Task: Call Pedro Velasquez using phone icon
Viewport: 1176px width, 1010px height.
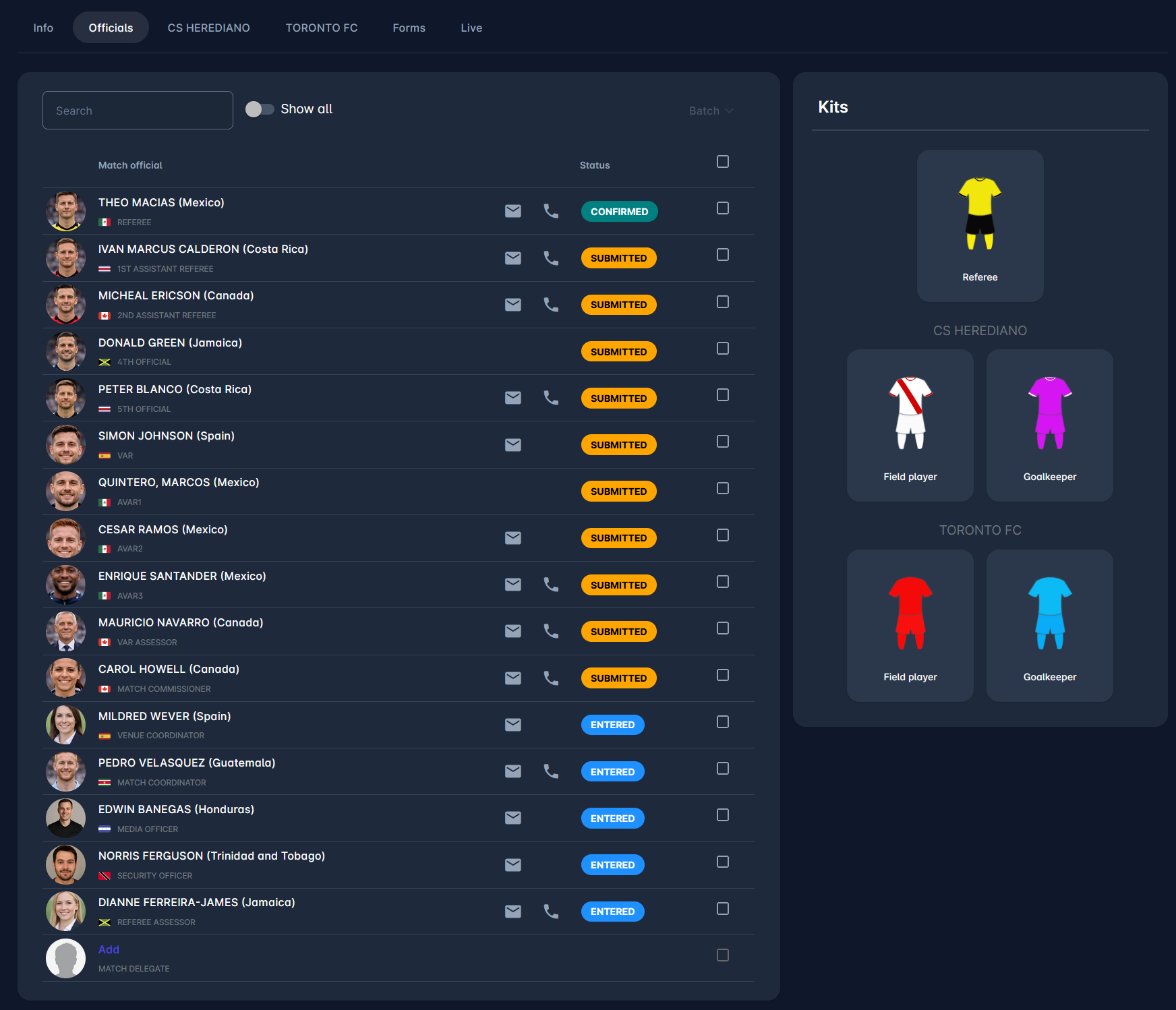Action: point(551,771)
